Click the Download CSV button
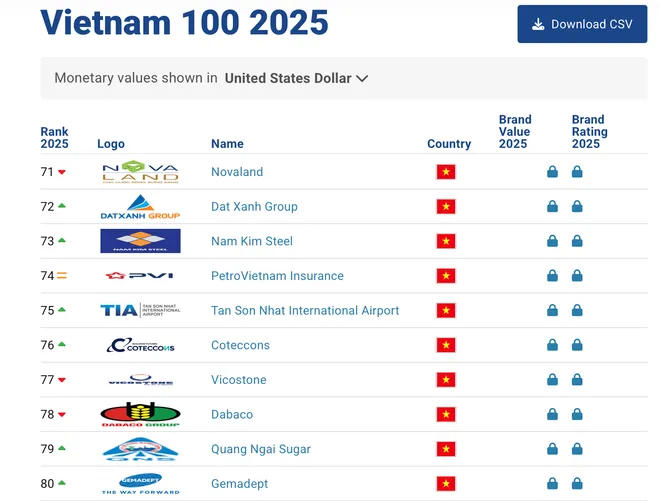This screenshot has width=660, height=501. click(582, 24)
